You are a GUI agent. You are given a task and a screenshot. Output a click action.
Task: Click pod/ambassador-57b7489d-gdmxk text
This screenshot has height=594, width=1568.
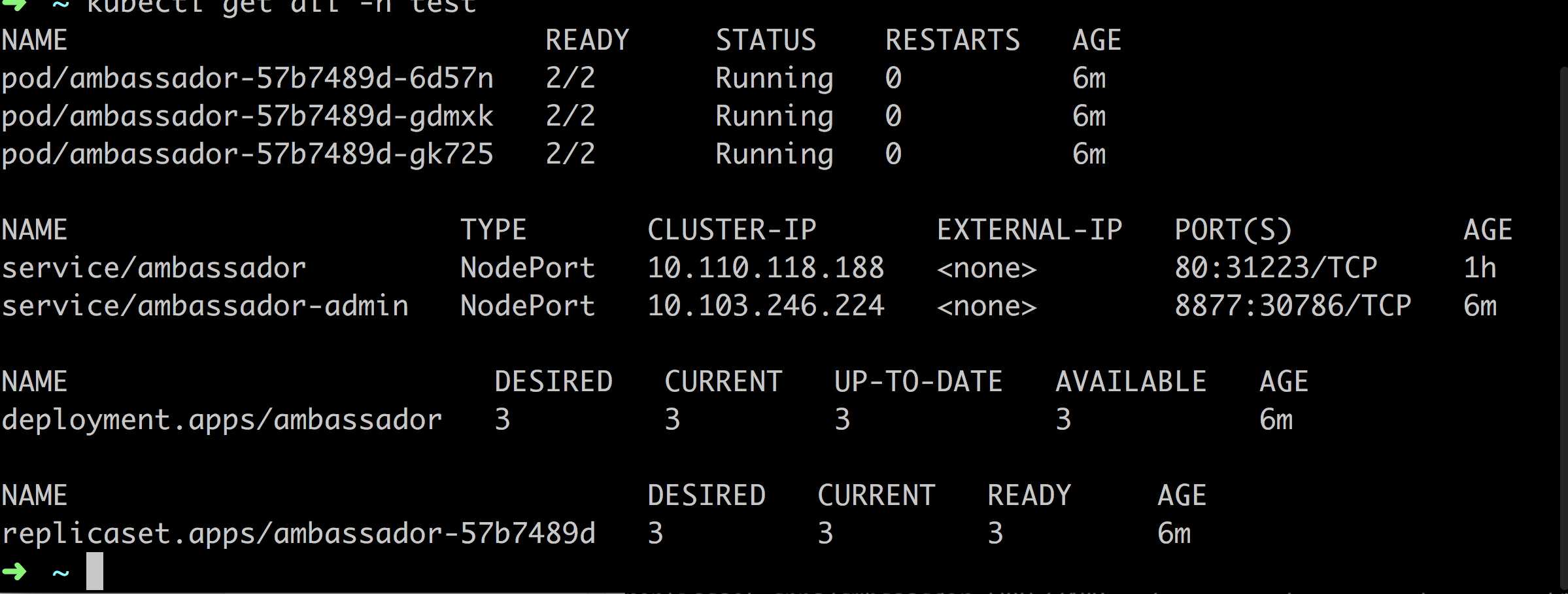coord(247,118)
